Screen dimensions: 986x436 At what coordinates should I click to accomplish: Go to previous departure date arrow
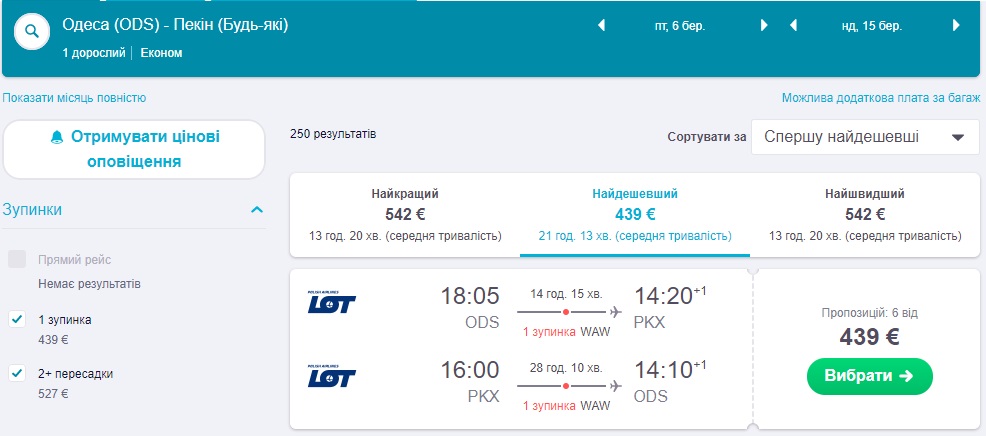tap(602, 26)
